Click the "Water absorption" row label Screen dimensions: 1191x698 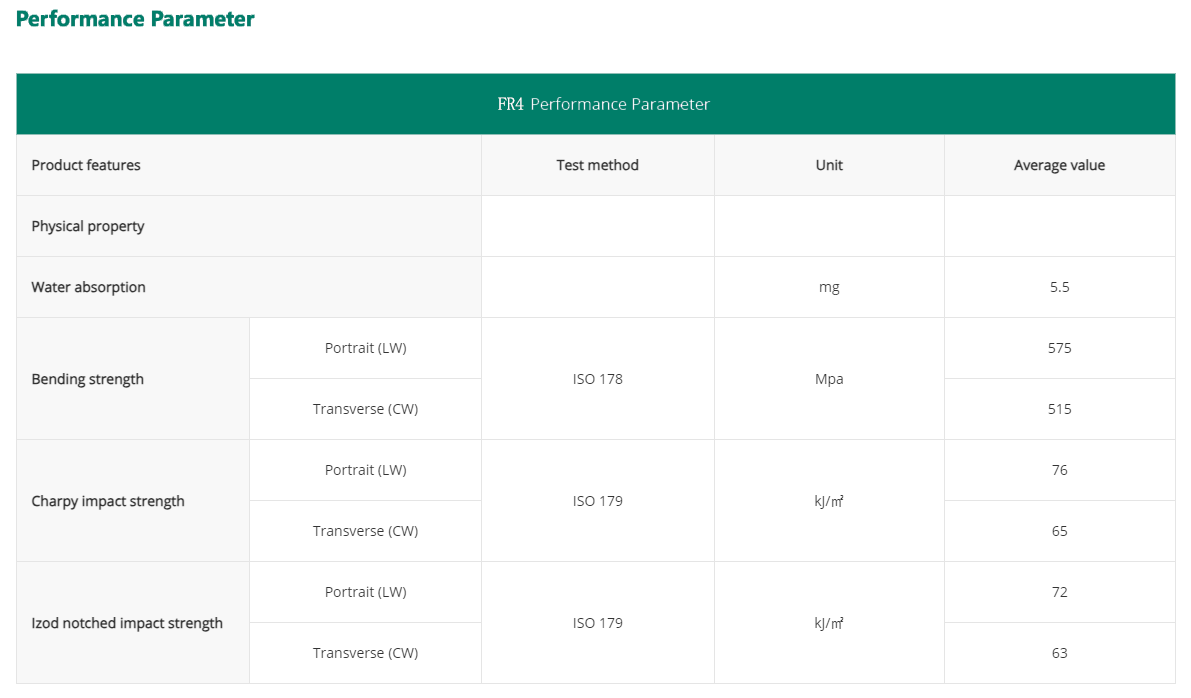[89, 287]
